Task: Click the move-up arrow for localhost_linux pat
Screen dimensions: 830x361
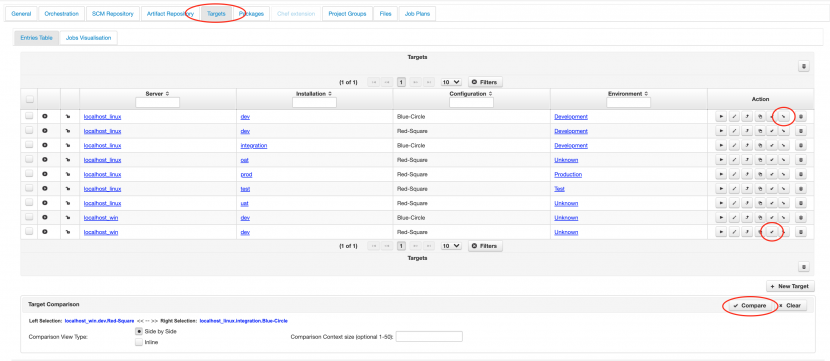Action: (x=746, y=160)
